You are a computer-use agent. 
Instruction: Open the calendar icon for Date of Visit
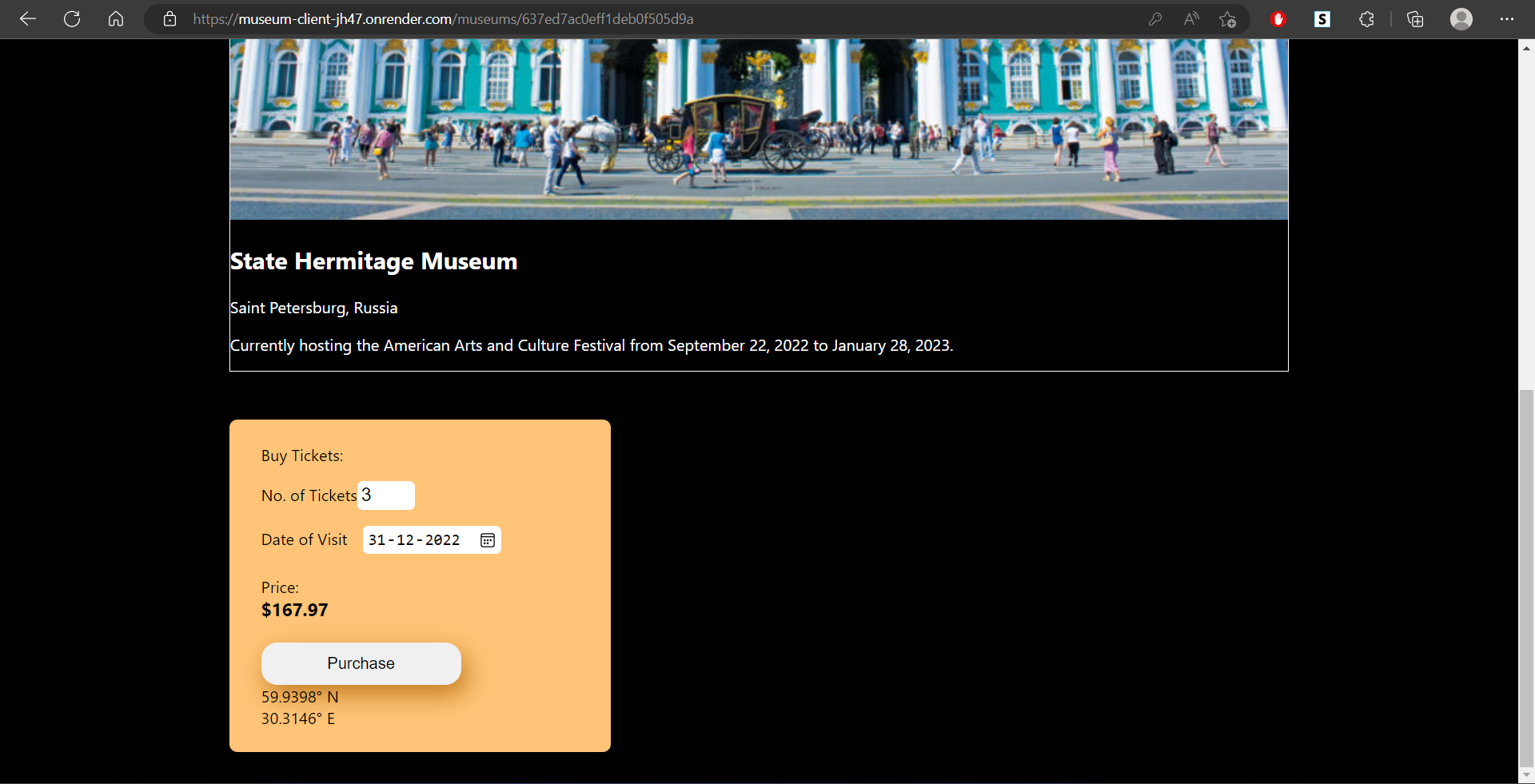click(487, 540)
